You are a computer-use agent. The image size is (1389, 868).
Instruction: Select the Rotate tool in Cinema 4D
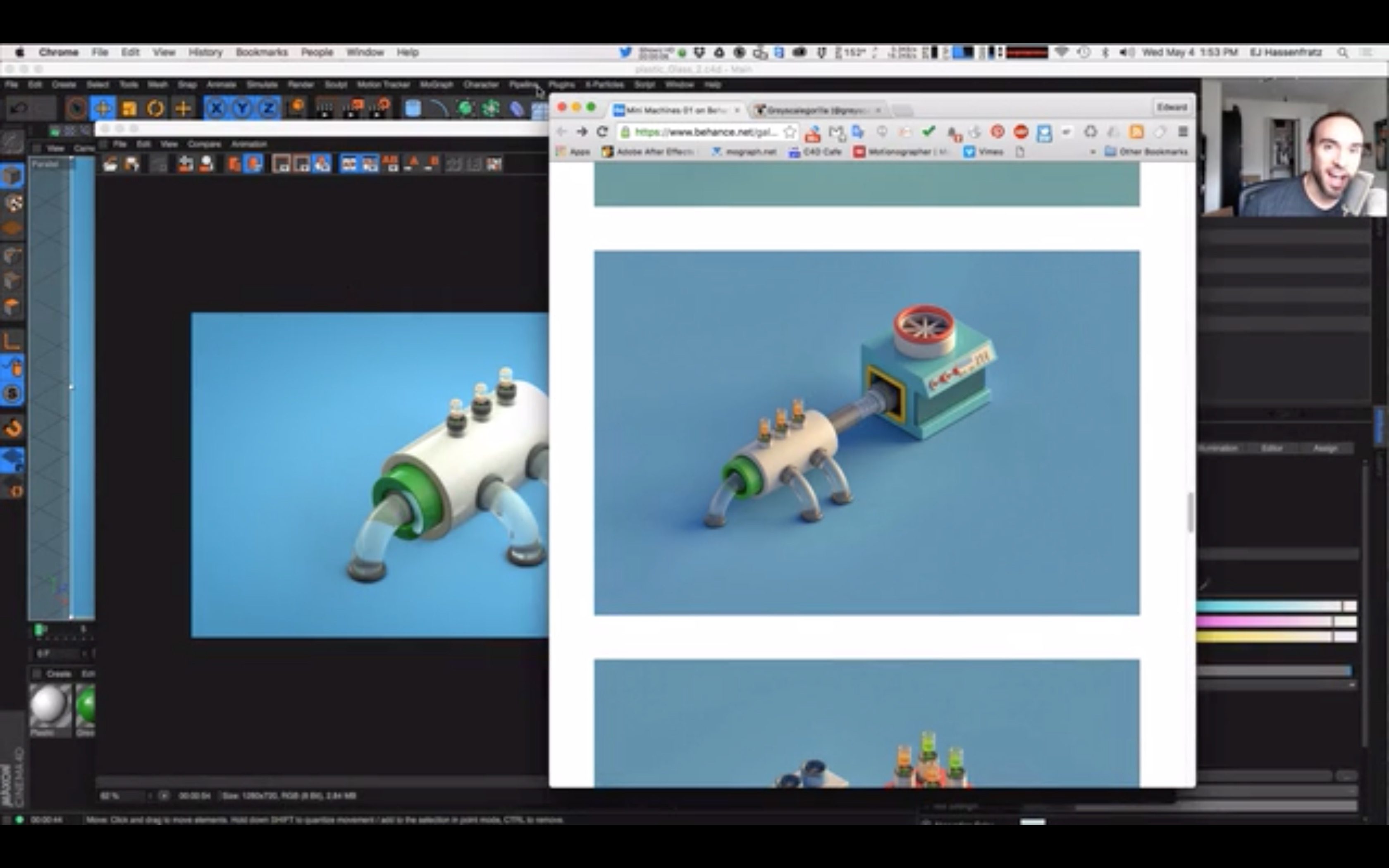click(155, 108)
